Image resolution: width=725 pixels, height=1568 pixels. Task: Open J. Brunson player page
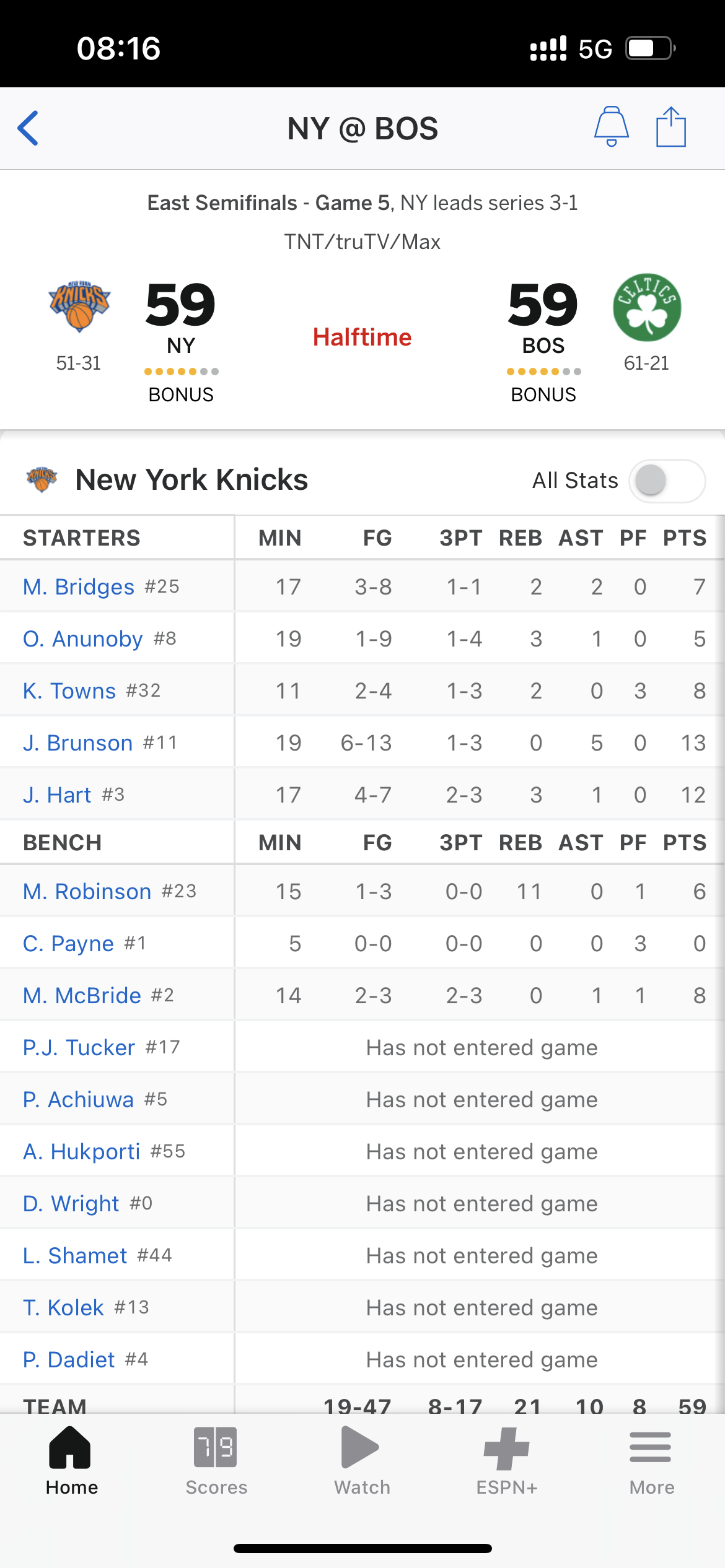(78, 743)
